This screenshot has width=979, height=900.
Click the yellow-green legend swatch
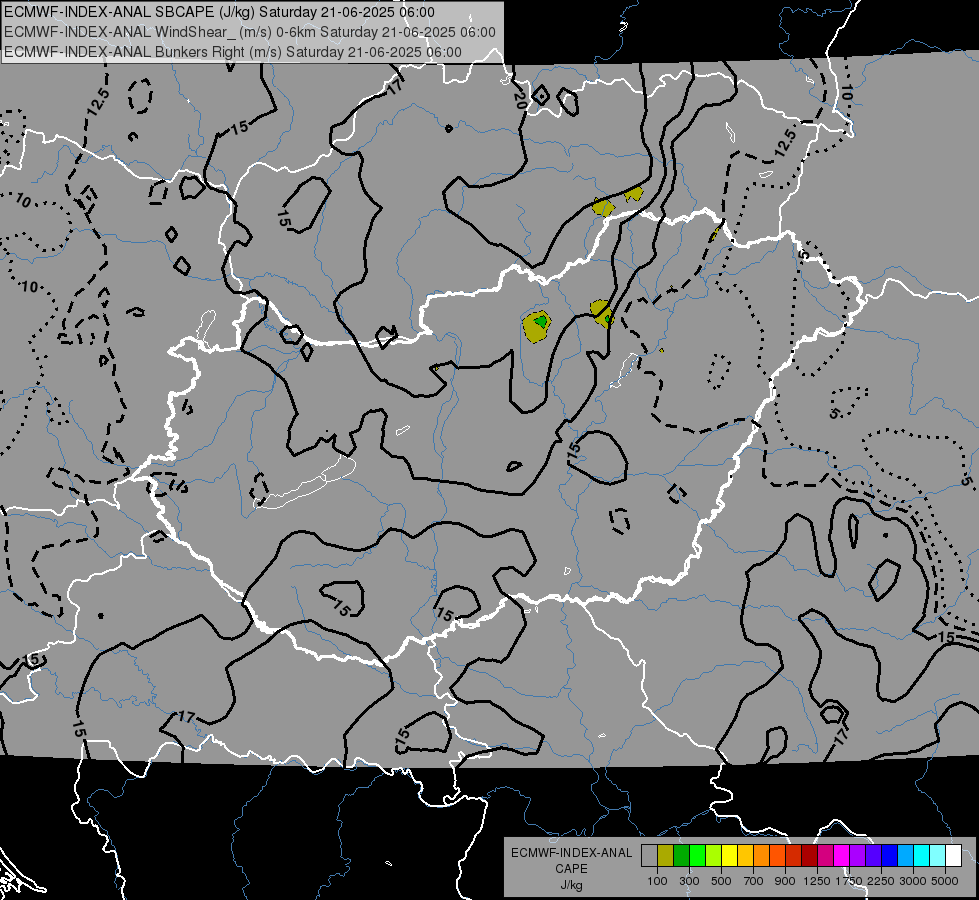point(714,856)
